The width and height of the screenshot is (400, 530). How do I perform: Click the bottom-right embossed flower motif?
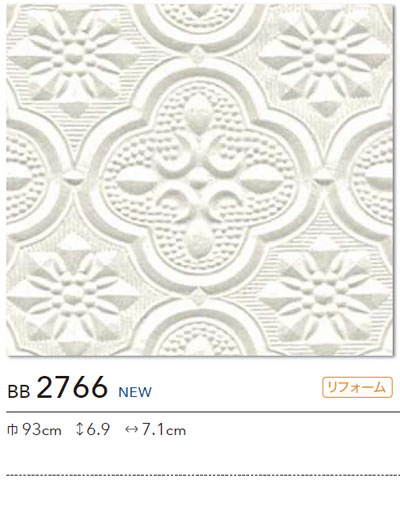tap(325, 299)
